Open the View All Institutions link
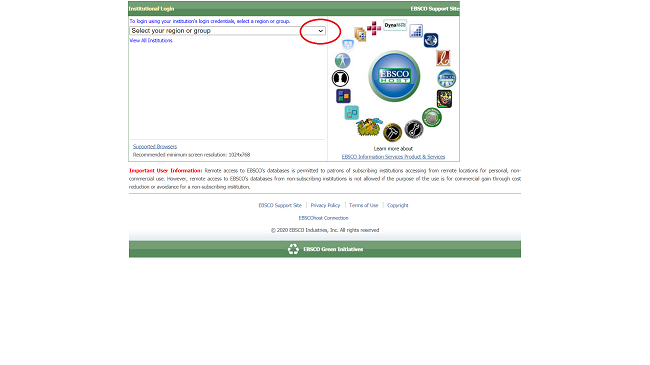The height and width of the screenshot is (365, 650). (151, 40)
